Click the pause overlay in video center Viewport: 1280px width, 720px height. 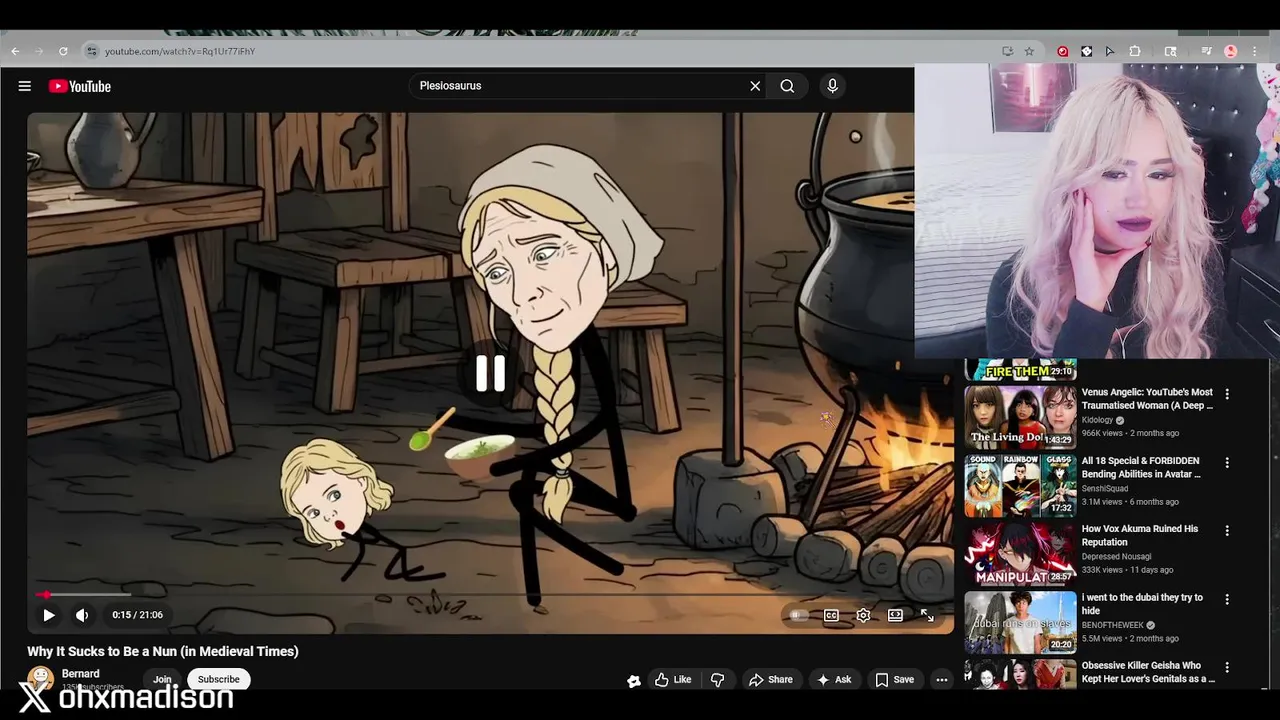point(490,373)
